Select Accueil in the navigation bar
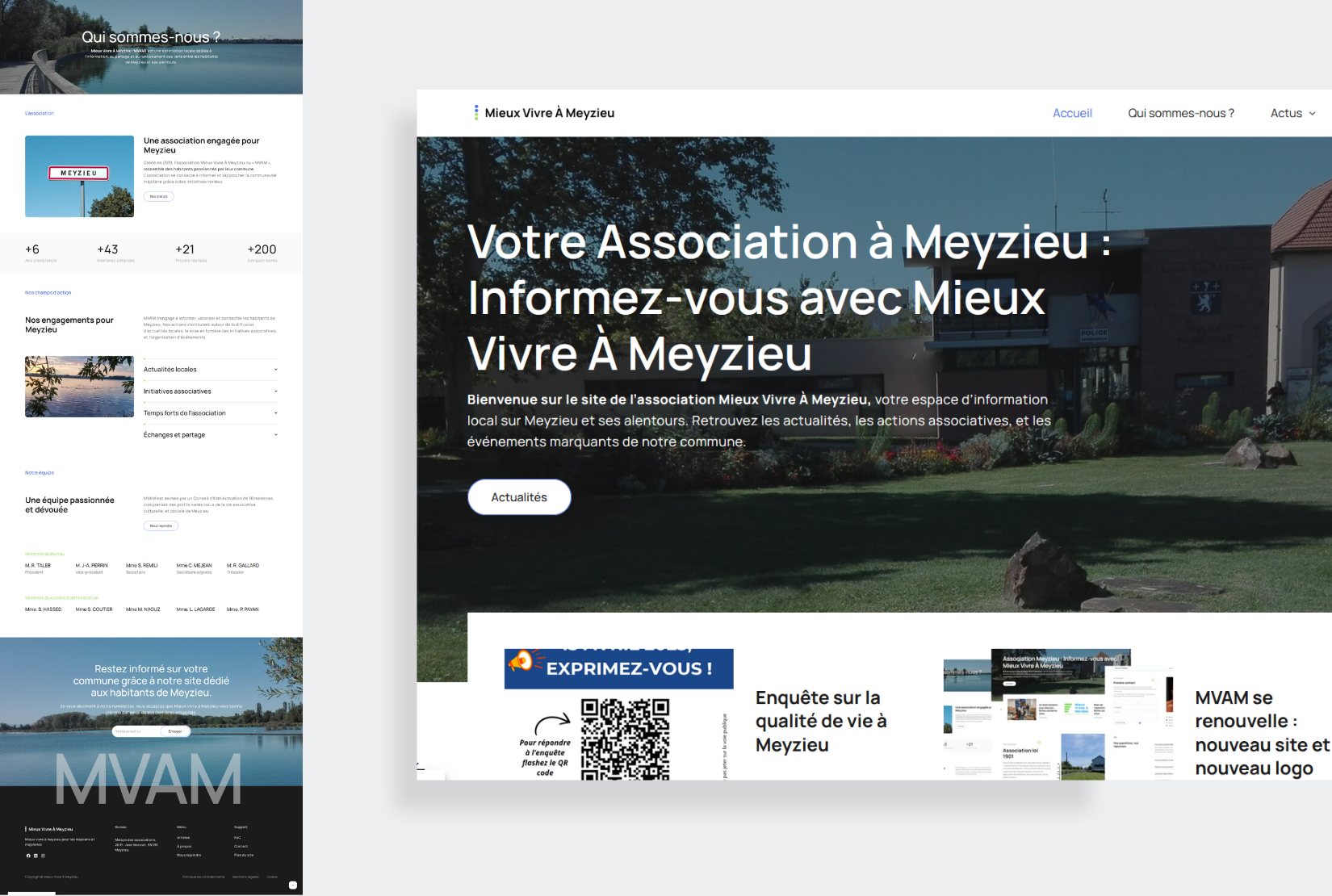 click(x=1072, y=113)
